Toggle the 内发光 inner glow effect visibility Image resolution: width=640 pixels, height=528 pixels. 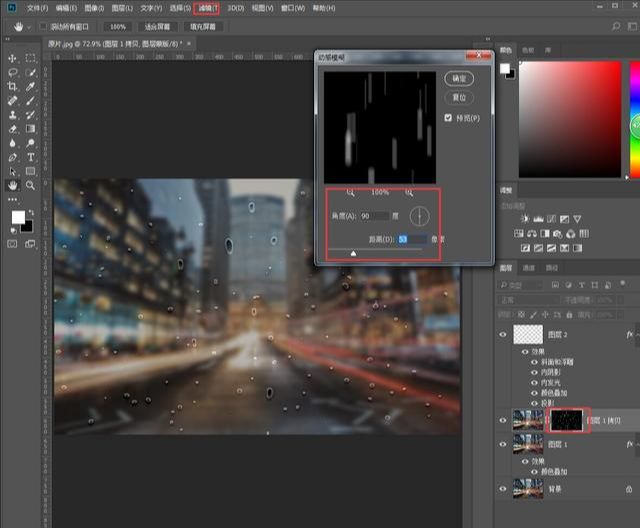tap(534, 383)
